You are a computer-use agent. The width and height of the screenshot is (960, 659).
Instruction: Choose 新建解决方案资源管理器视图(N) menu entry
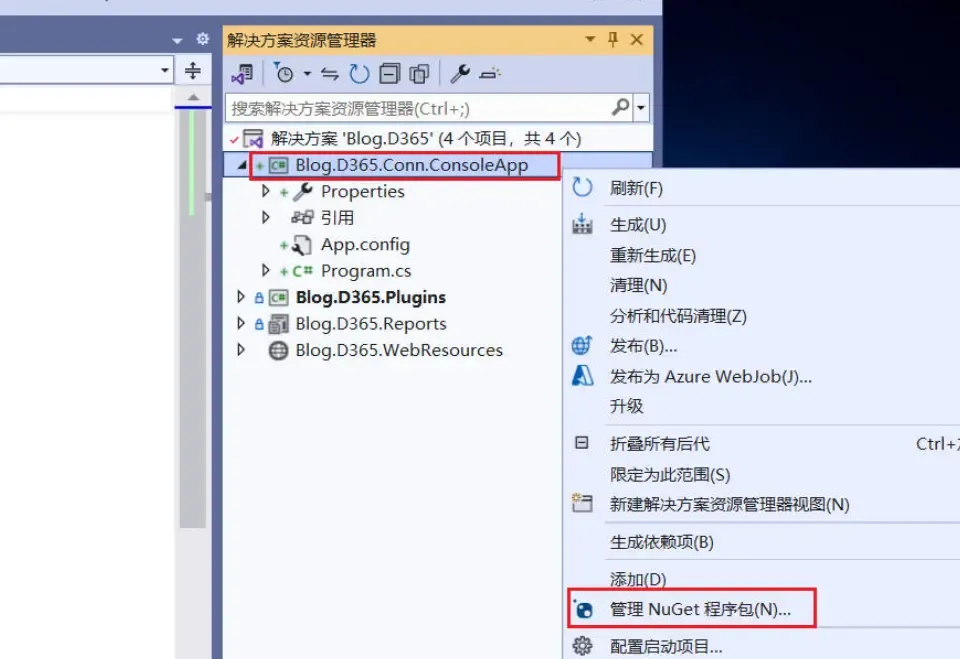730,505
